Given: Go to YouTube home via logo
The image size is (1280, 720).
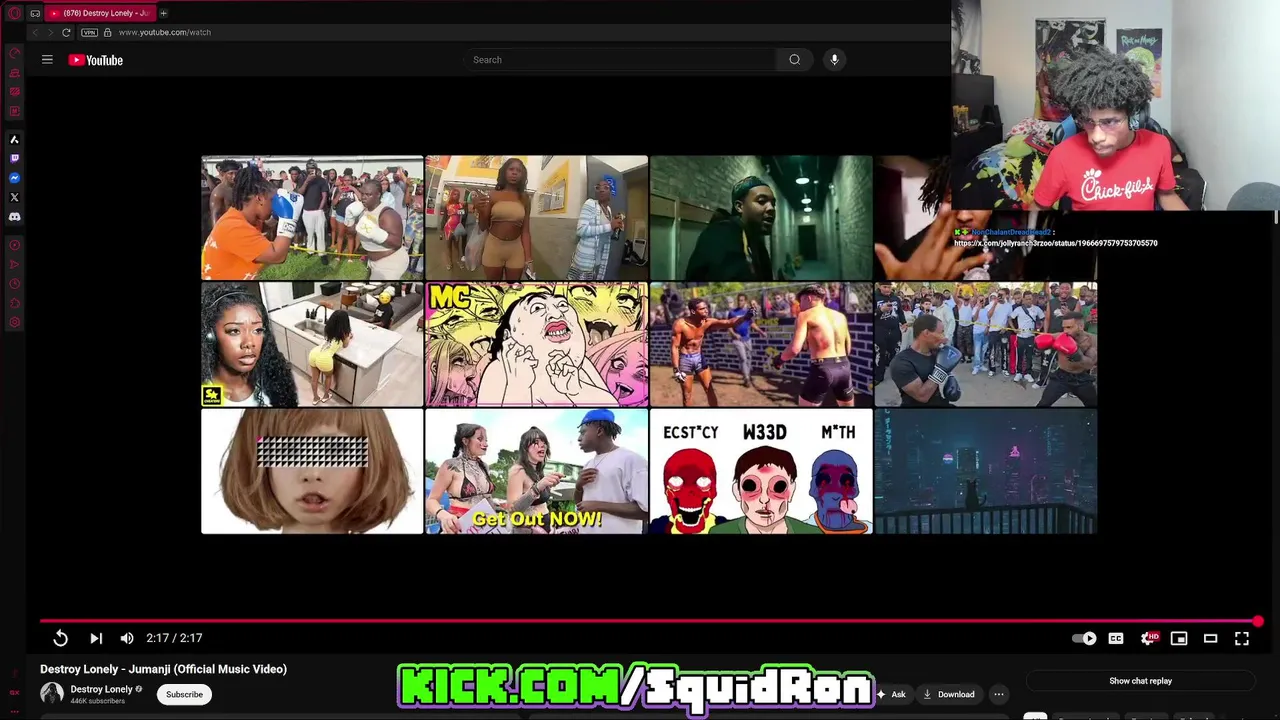Looking at the screenshot, I should [96, 60].
